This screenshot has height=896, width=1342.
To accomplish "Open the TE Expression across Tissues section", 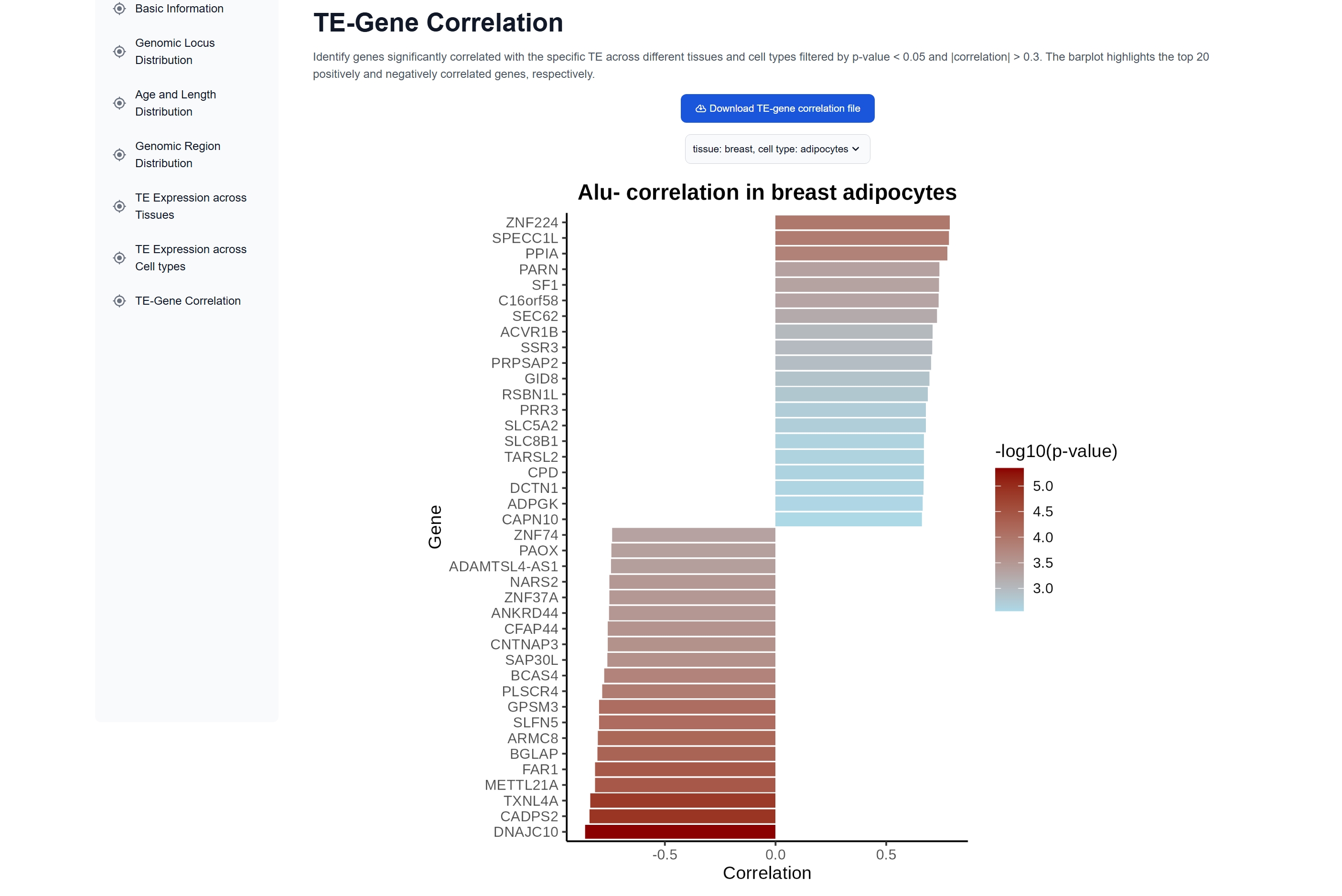I will point(190,206).
